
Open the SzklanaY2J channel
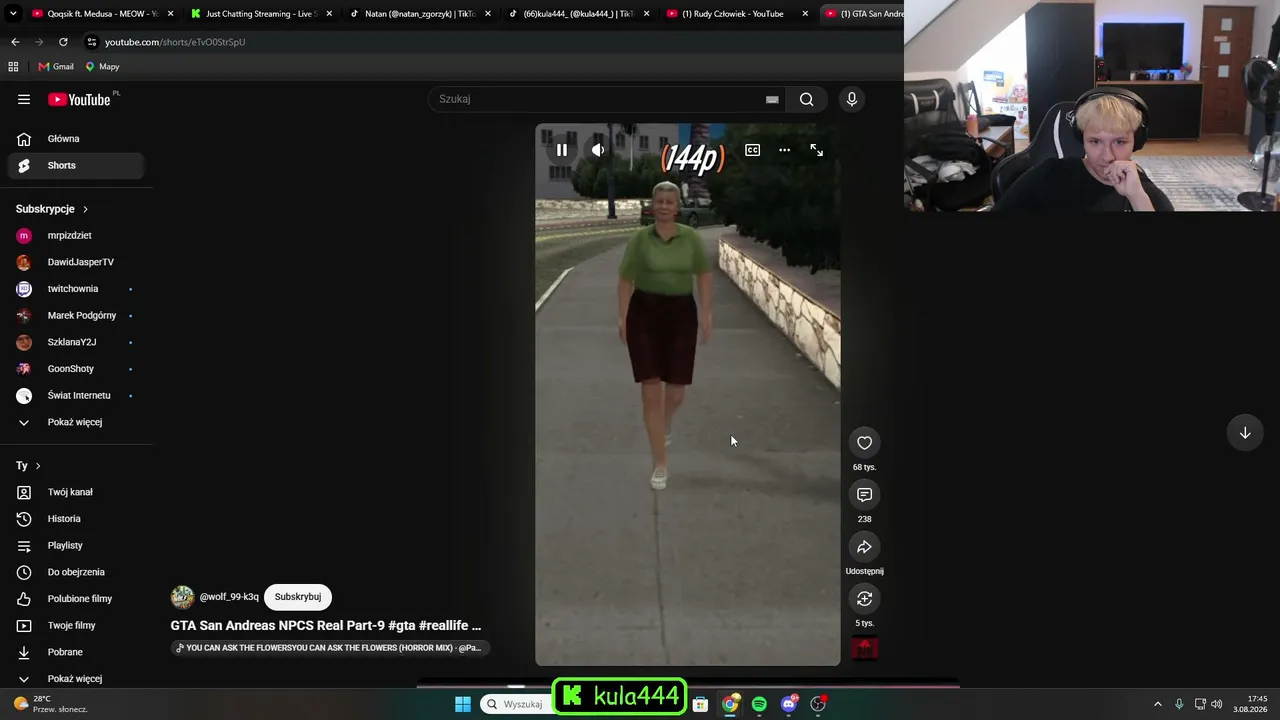click(76, 342)
